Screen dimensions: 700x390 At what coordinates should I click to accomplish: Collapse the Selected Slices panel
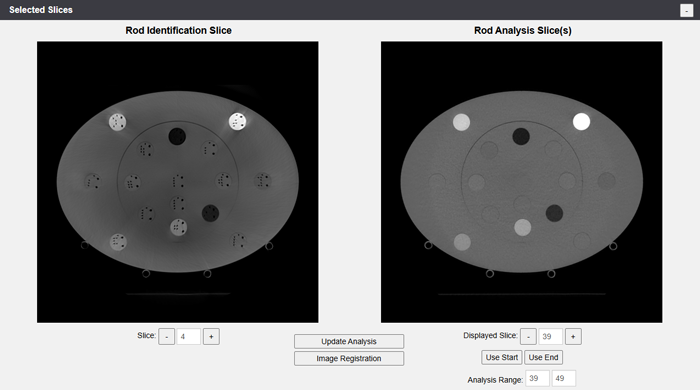[x=686, y=10]
